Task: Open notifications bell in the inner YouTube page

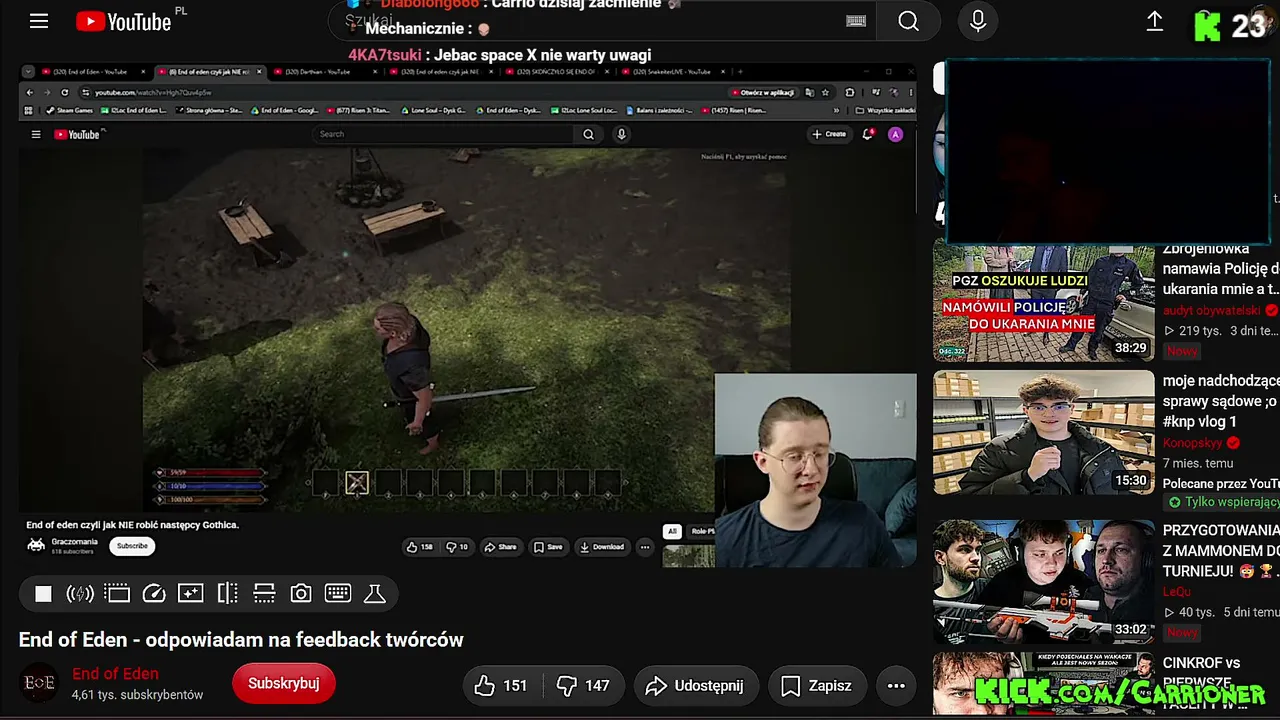Action: pyautogui.click(x=868, y=134)
